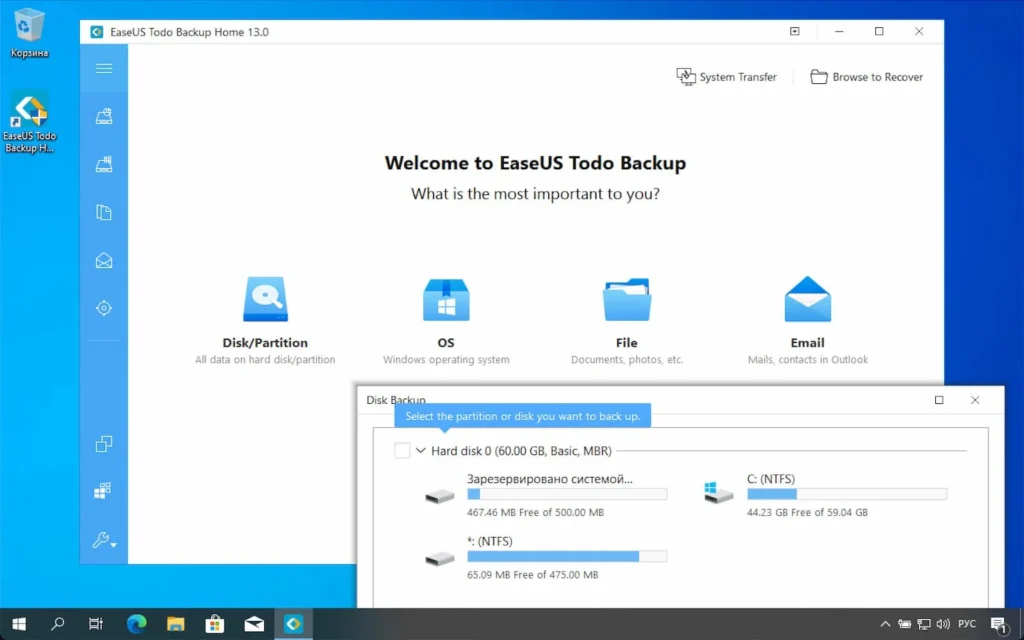Select the 'Зарезервировано системой' partition drive icon

440,496
